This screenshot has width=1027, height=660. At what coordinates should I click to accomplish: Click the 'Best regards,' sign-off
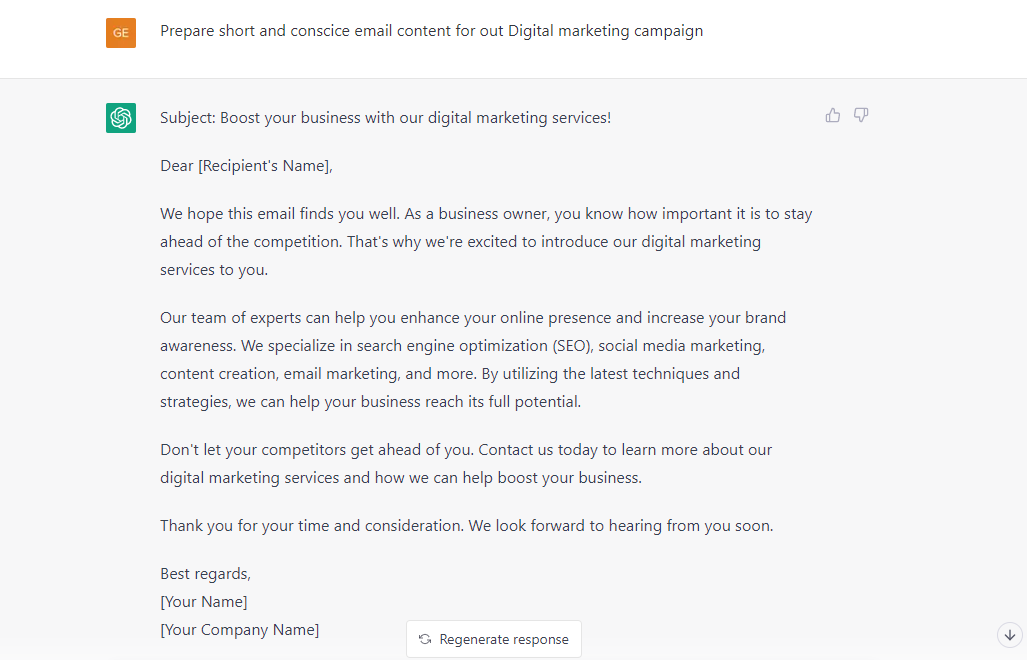(206, 574)
